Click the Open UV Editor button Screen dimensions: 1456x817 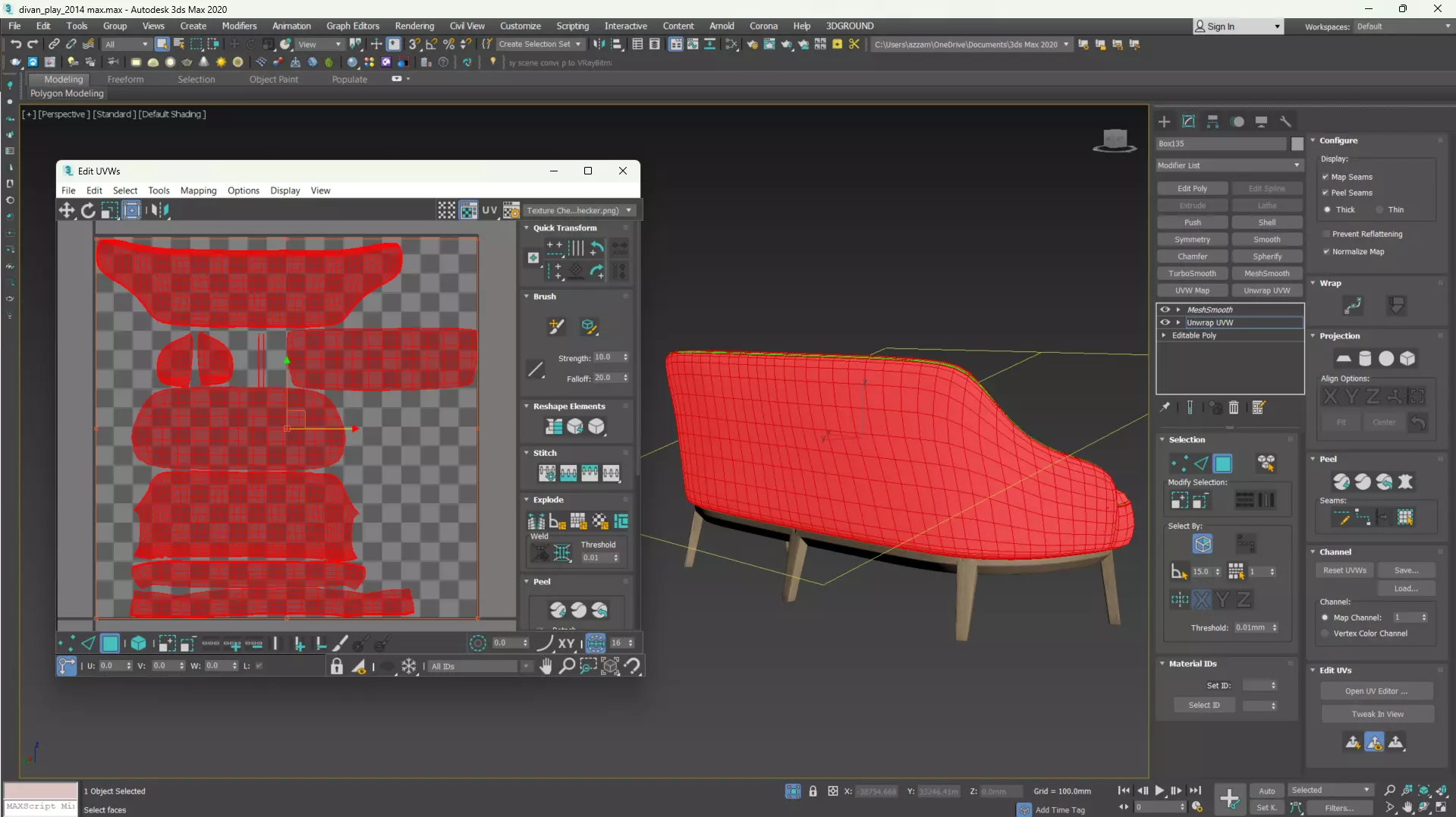1376,691
